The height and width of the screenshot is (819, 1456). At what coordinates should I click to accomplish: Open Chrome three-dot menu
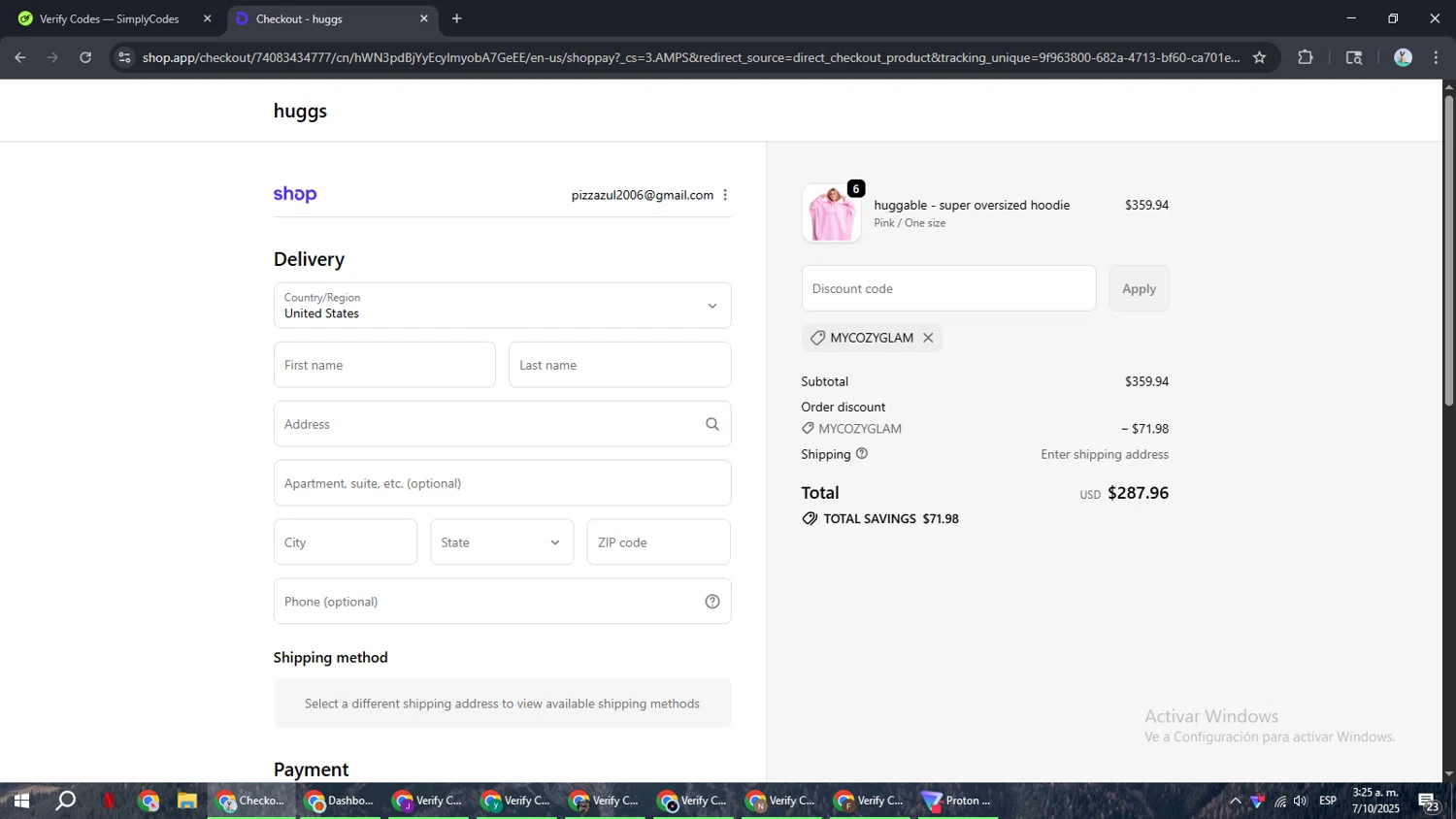pyautogui.click(x=1436, y=57)
